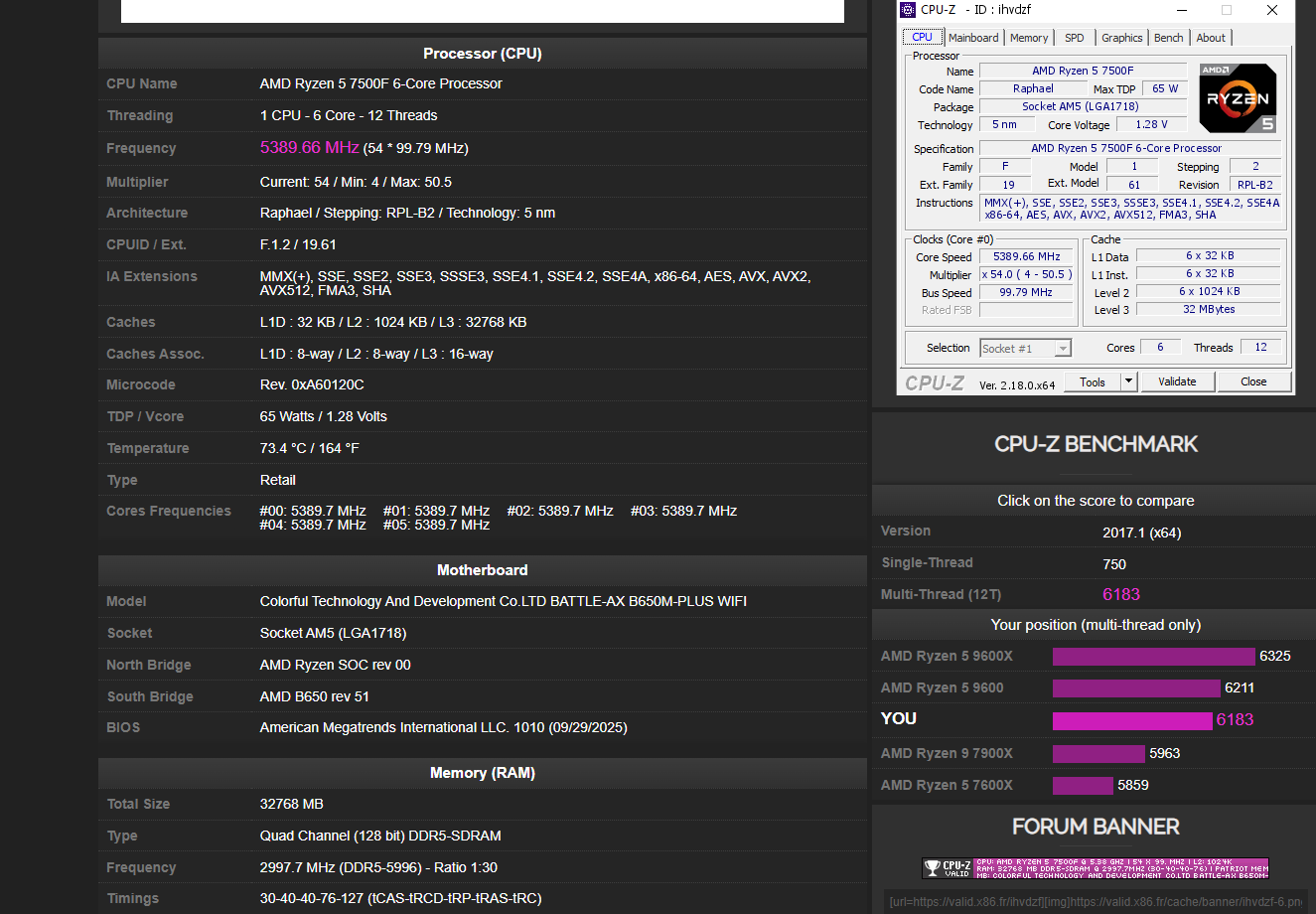1316x914 pixels.
Task: Show the About tab
Action: click(1211, 38)
